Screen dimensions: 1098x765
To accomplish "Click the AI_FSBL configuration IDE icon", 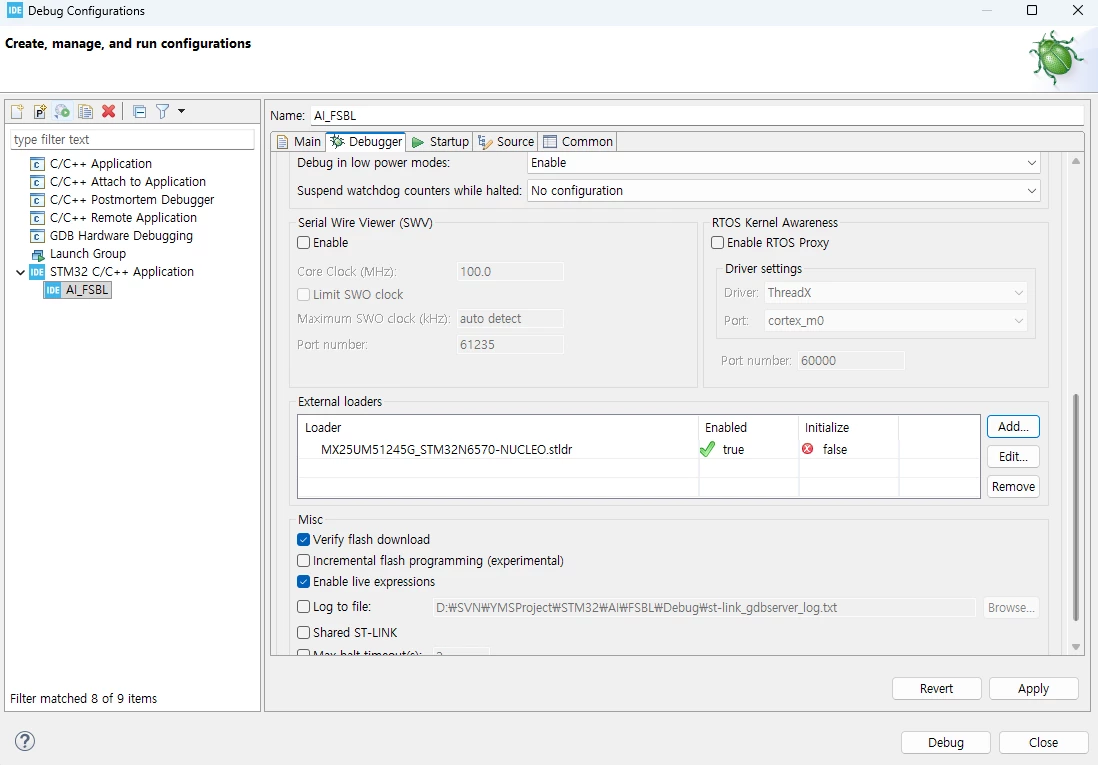I will coord(53,290).
